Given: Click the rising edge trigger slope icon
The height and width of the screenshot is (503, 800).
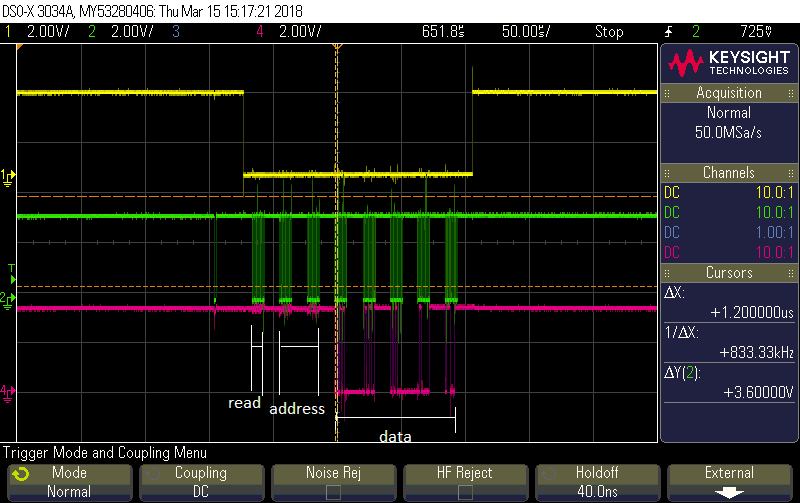Looking at the screenshot, I should pyautogui.click(x=668, y=32).
